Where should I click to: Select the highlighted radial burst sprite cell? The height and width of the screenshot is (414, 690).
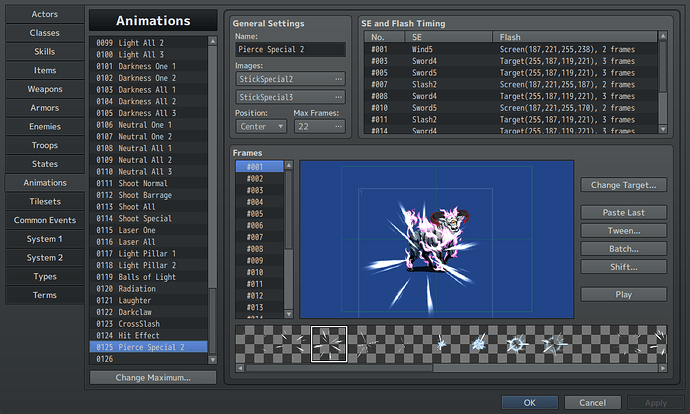click(329, 344)
